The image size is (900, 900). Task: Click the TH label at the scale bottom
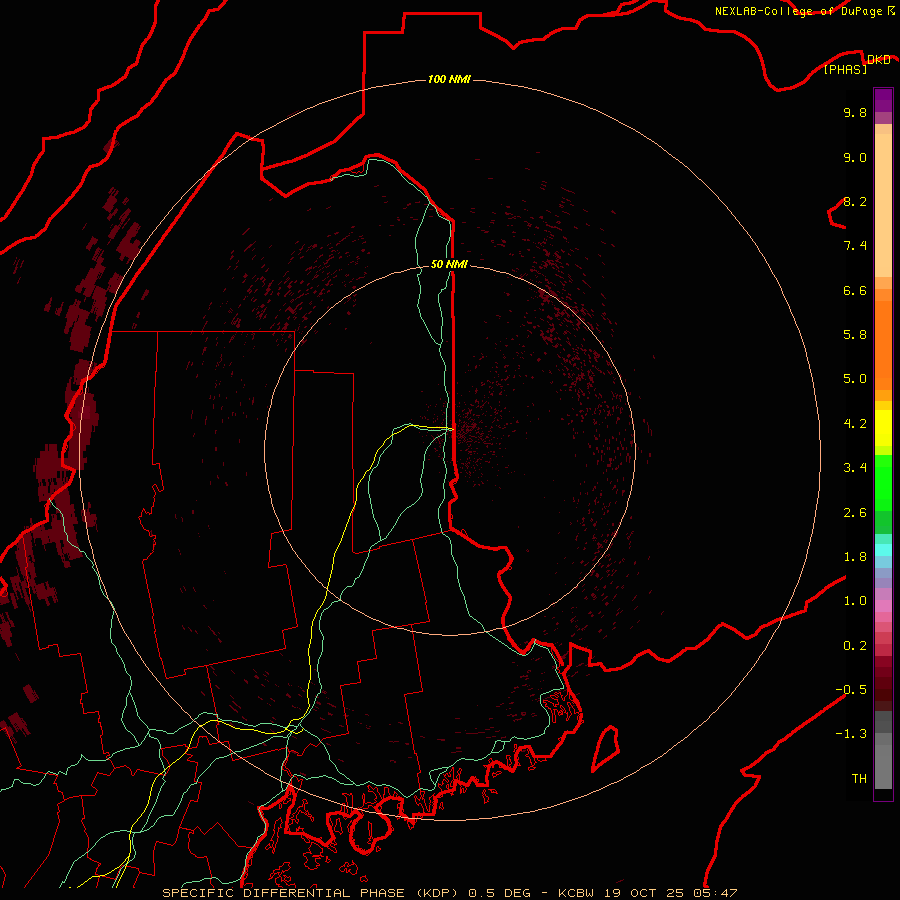pyautogui.click(x=859, y=779)
